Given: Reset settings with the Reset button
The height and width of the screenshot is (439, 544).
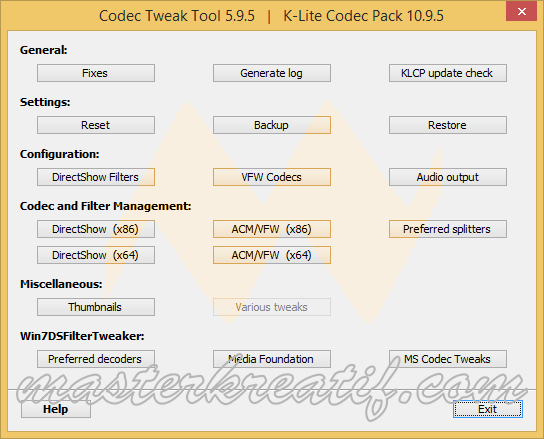Looking at the screenshot, I should 96,125.
